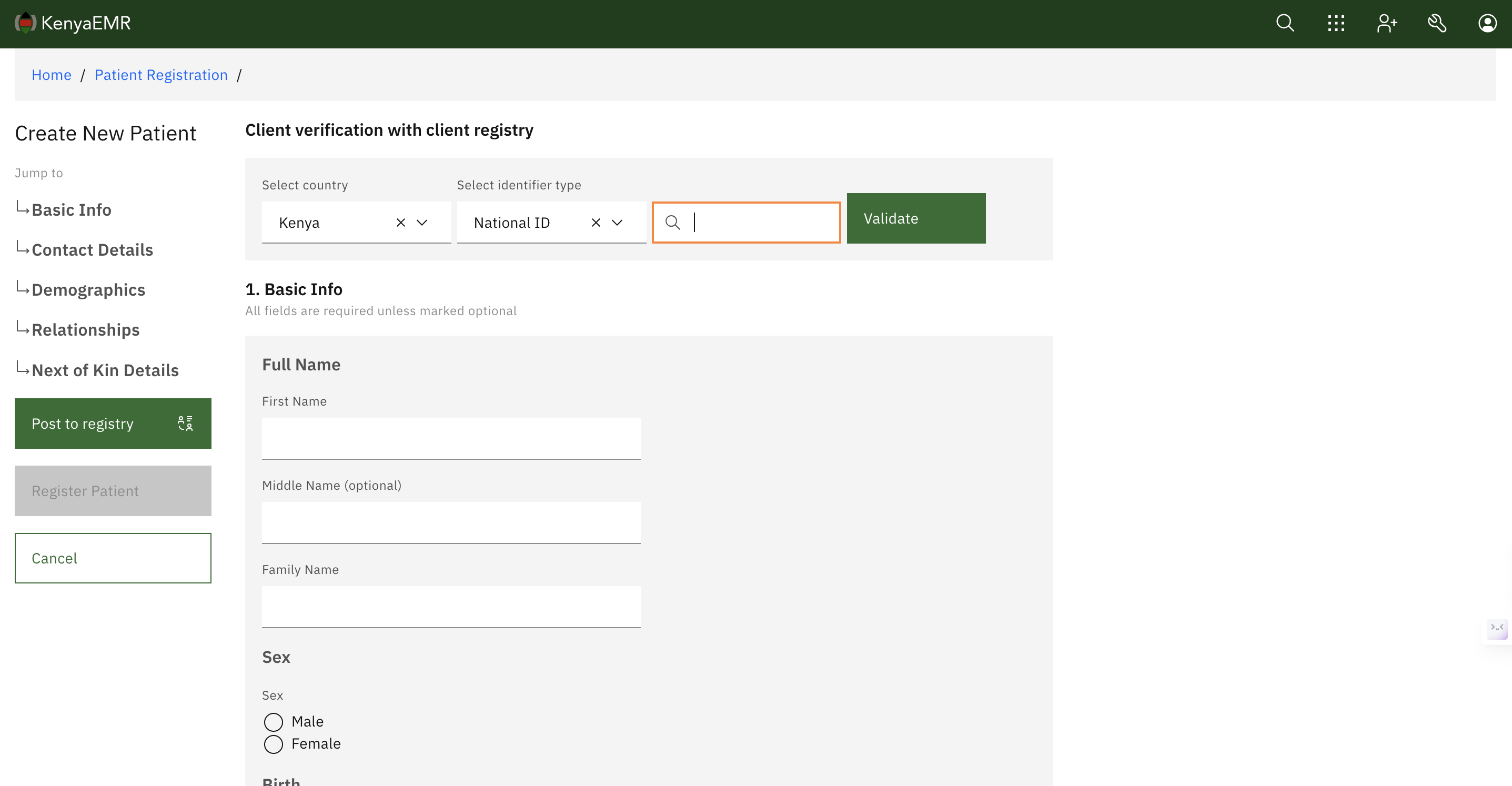Open the global search icon
The height and width of the screenshot is (786, 1512).
pyautogui.click(x=1285, y=24)
